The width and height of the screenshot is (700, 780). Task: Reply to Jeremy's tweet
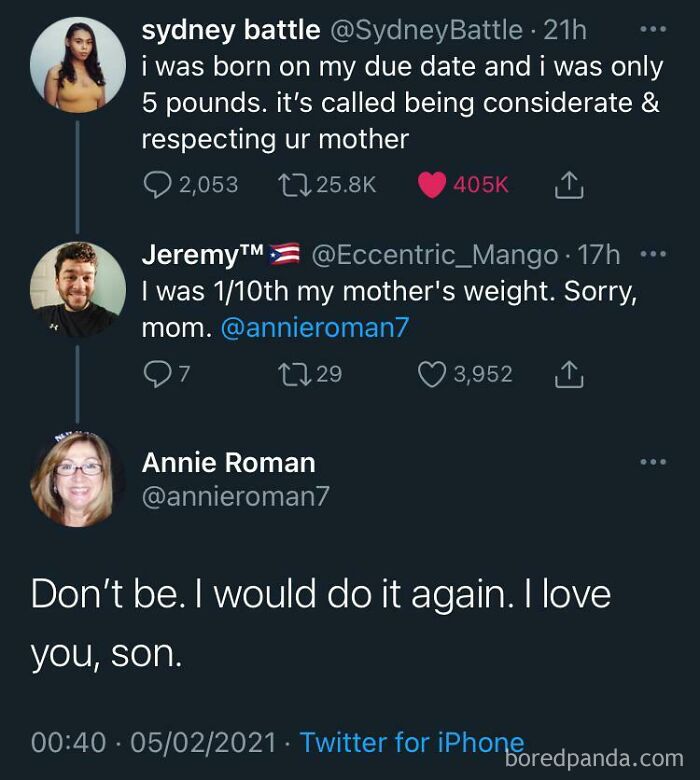click(x=156, y=374)
